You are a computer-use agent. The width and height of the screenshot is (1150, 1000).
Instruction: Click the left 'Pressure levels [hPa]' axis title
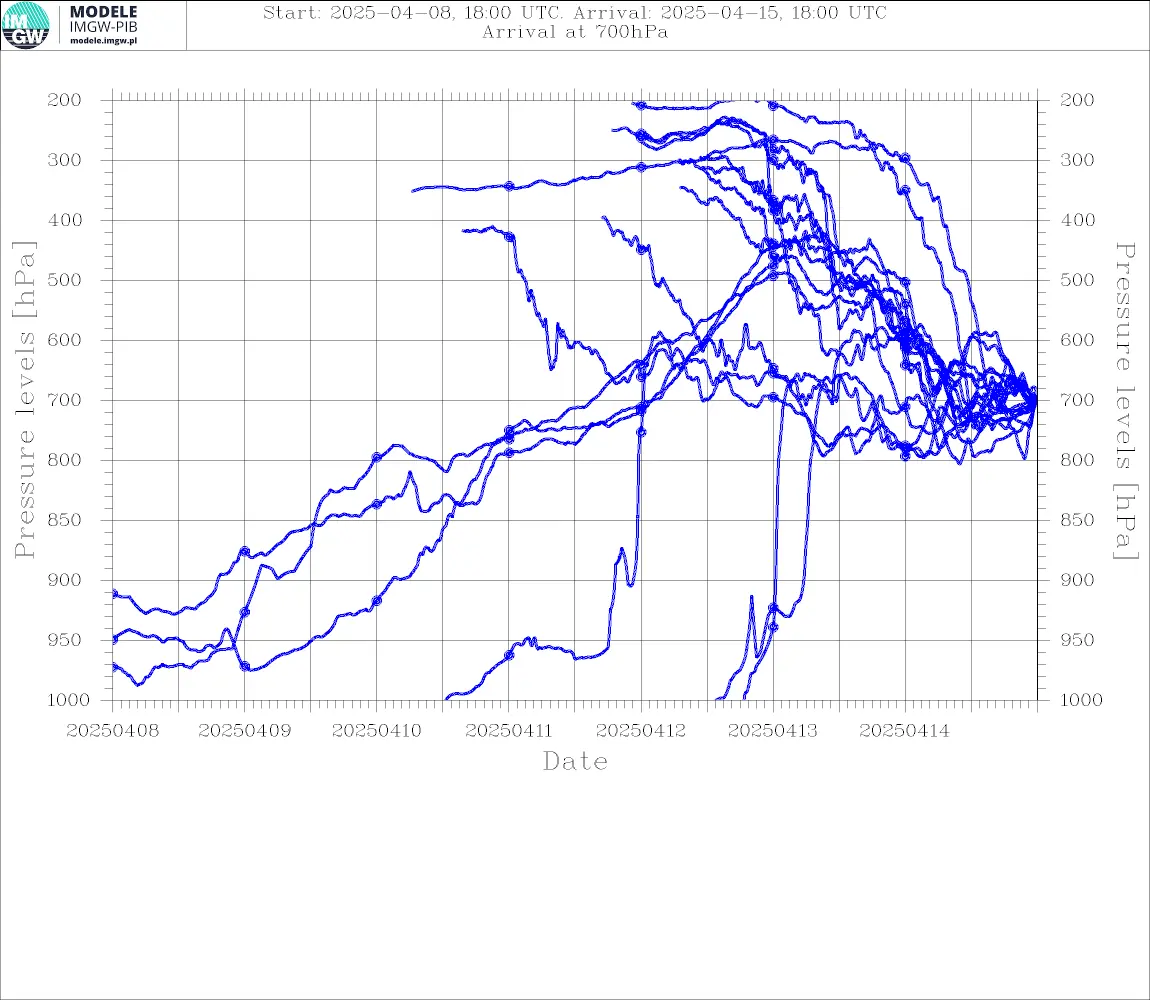24,400
